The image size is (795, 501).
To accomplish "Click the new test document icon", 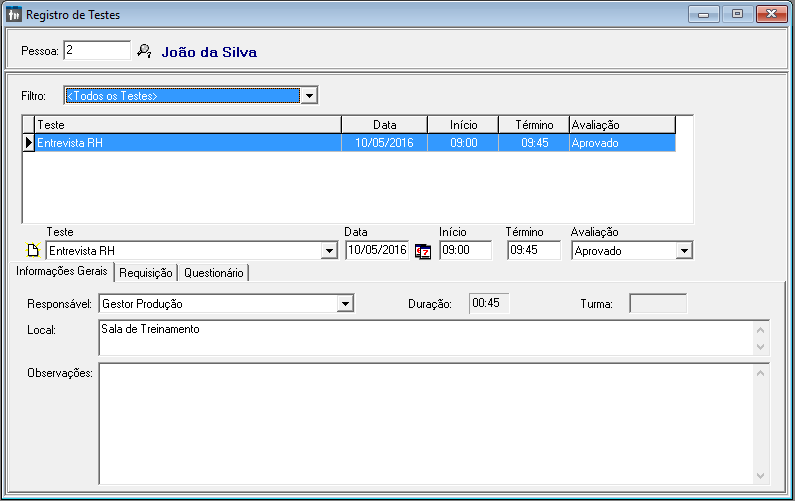I will tap(33, 251).
